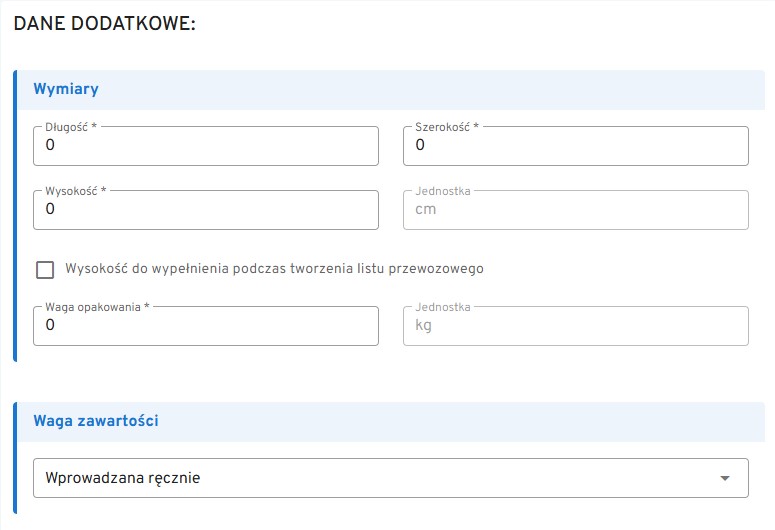Click the disabled 'kg' unit field
The height and width of the screenshot is (530, 775).
(x=575, y=326)
